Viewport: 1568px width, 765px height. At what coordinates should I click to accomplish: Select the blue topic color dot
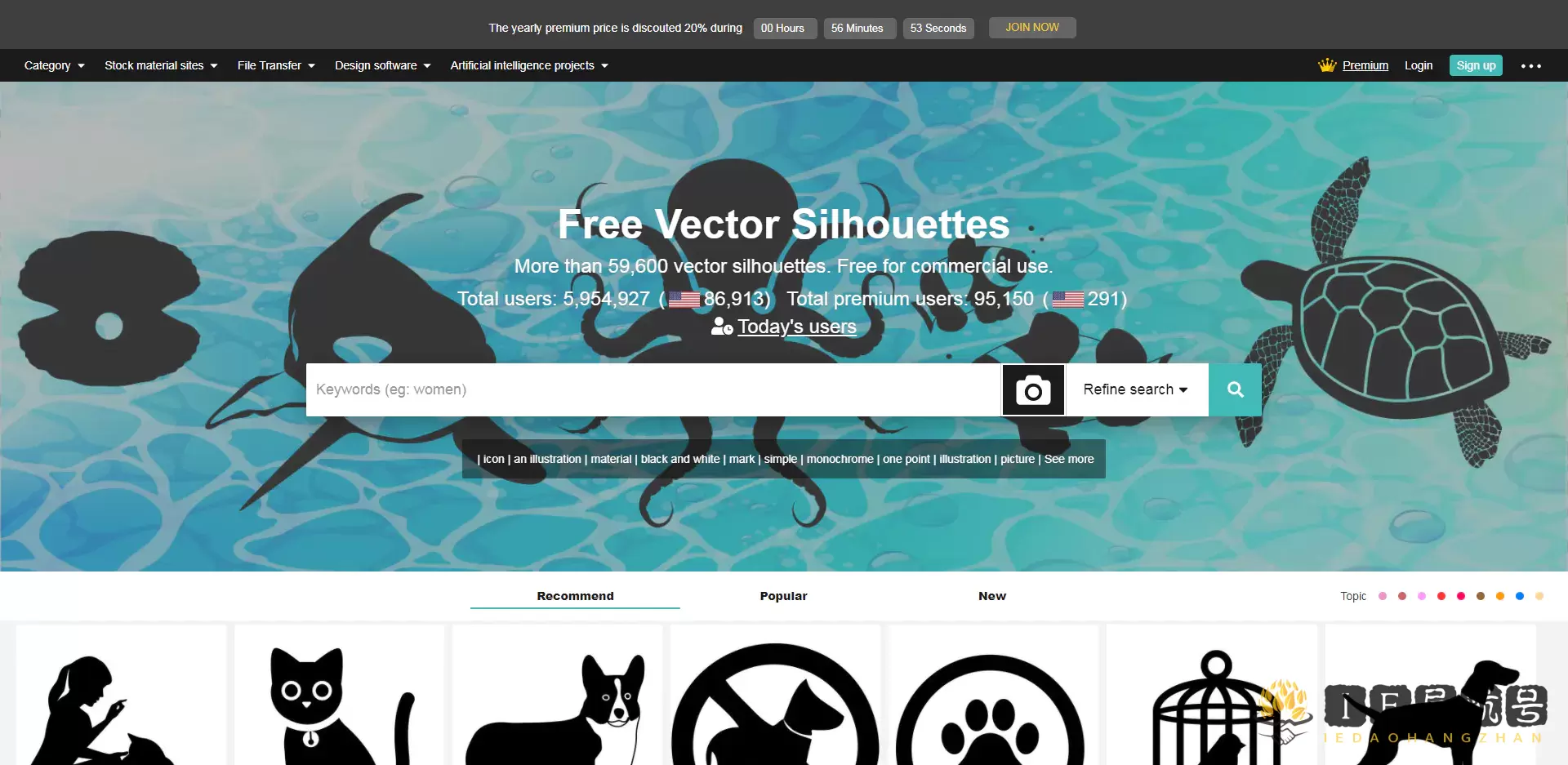[1520, 596]
